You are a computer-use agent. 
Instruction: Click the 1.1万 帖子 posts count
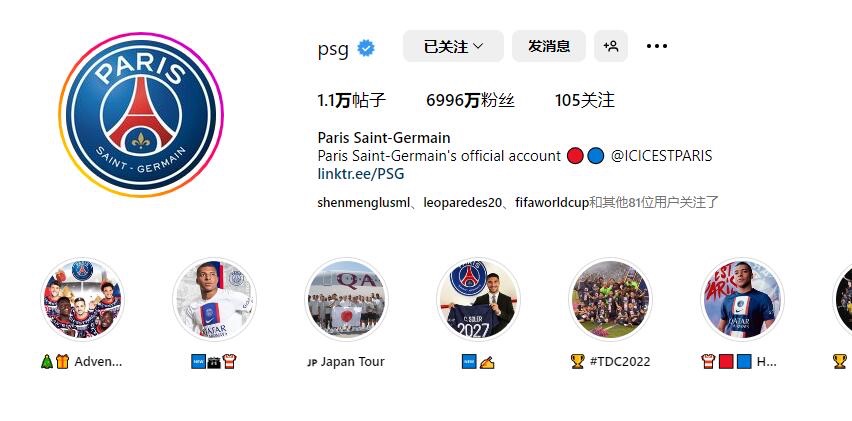pyautogui.click(x=352, y=100)
